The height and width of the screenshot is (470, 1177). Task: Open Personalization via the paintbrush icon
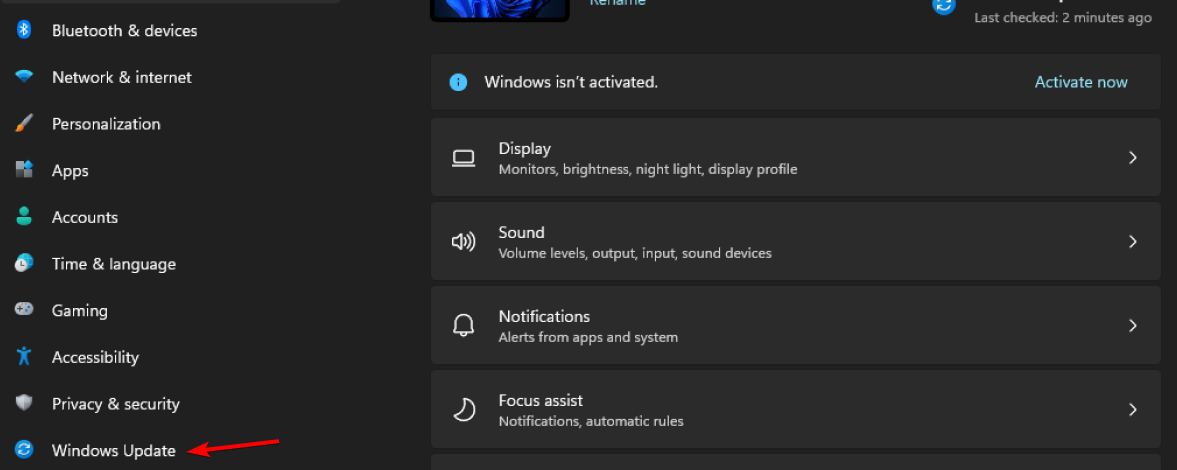(25, 124)
